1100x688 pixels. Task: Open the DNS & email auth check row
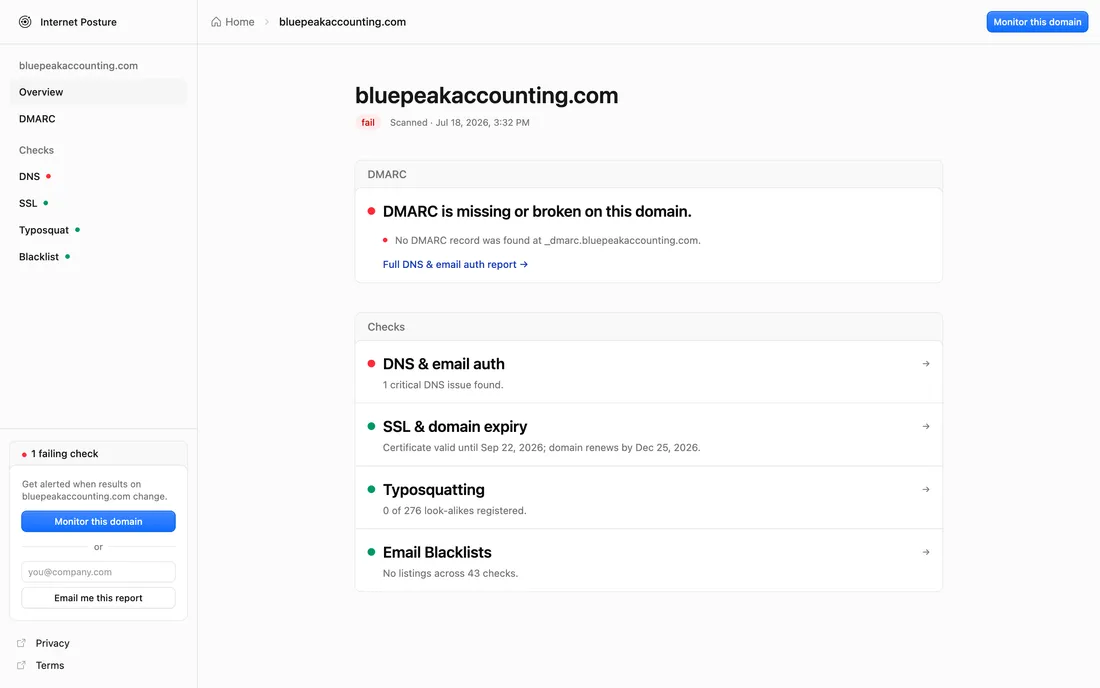(x=648, y=372)
